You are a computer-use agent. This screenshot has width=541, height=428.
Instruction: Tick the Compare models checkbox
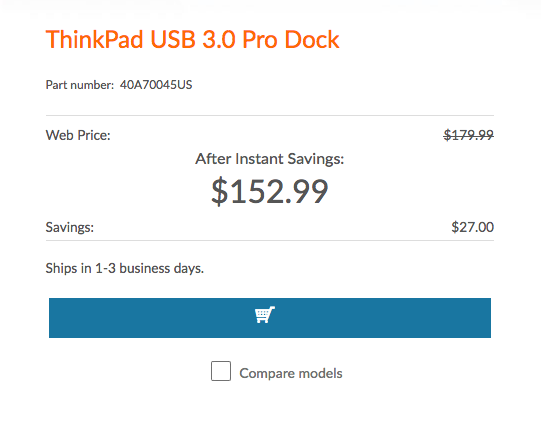tap(221, 371)
